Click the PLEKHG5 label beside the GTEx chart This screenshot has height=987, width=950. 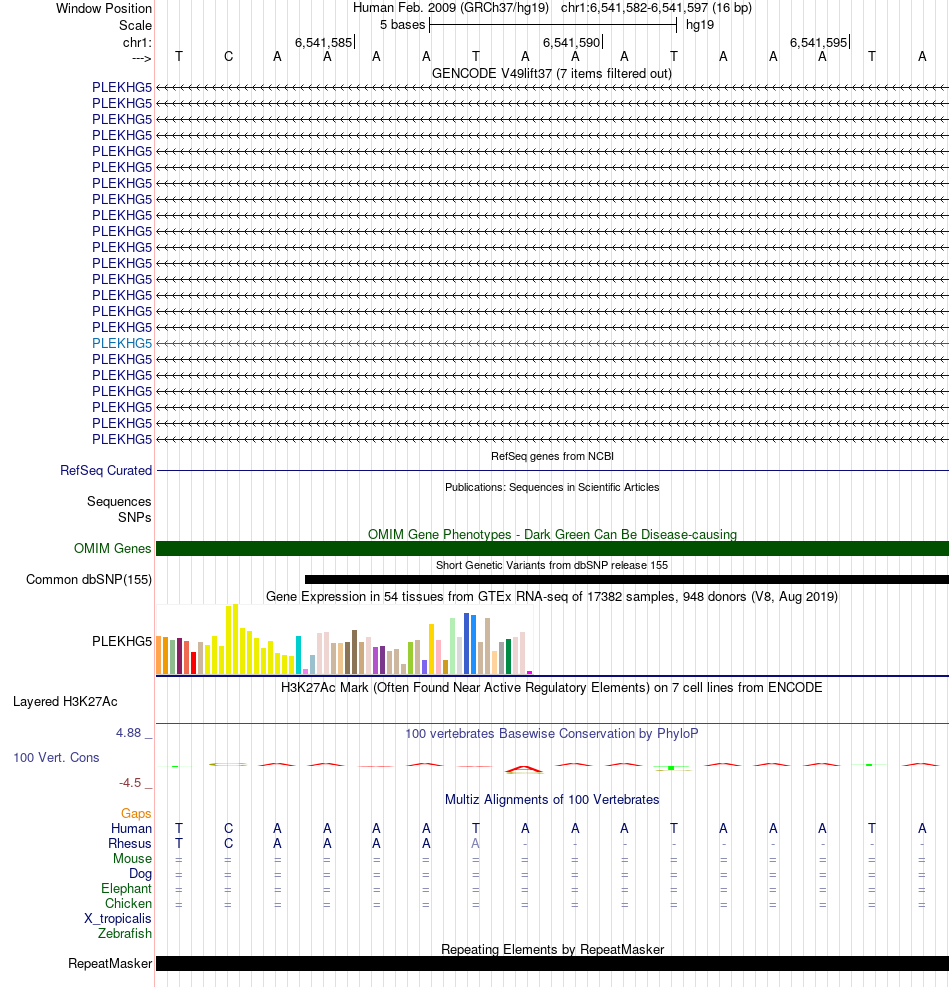(x=122, y=641)
